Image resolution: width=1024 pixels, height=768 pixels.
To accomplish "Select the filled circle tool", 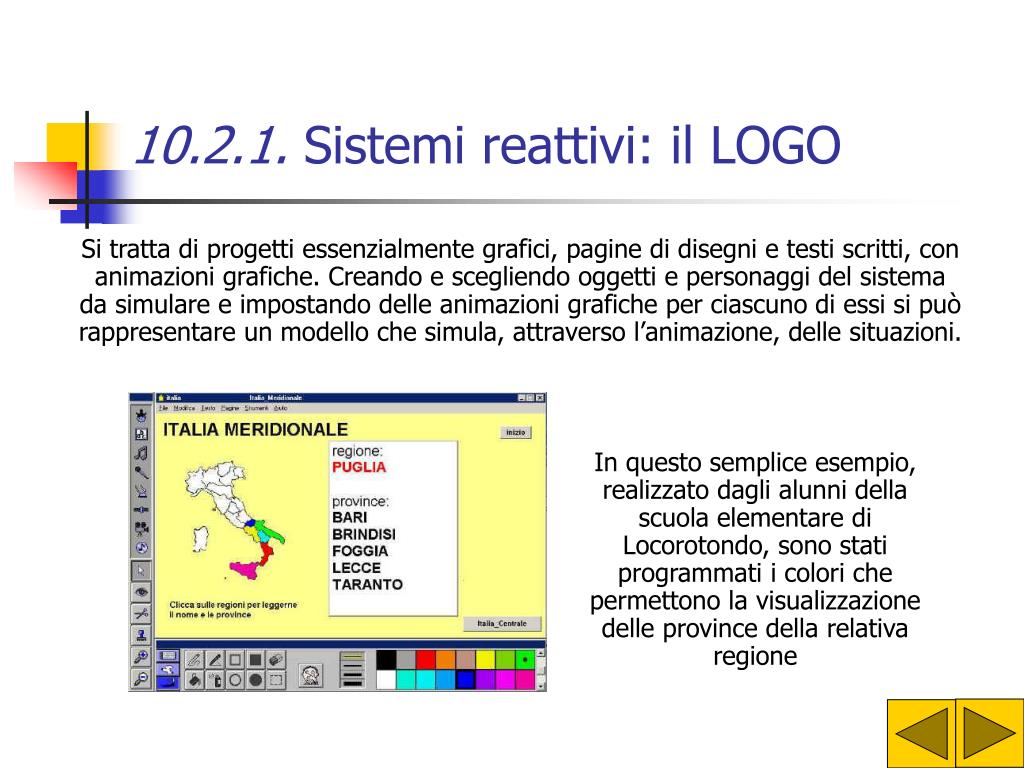I will point(255,680).
